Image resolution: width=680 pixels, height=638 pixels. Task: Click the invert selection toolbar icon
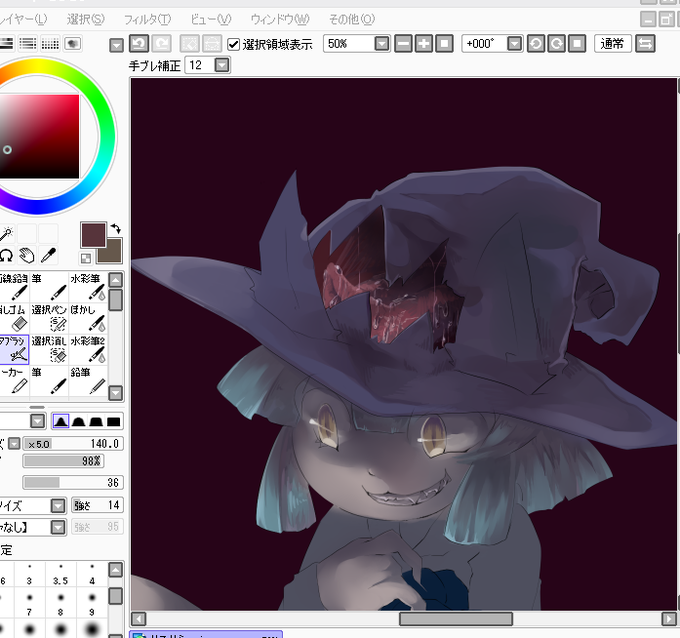[x=212, y=44]
